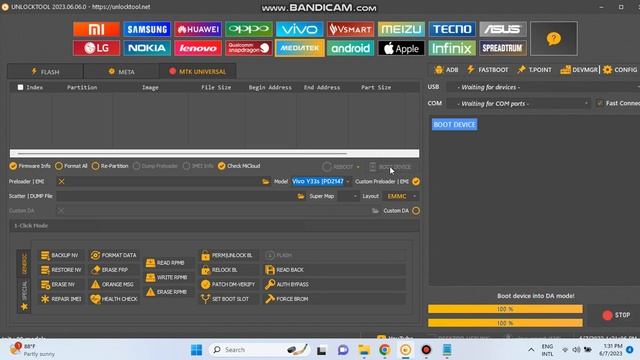The width and height of the screenshot is (640, 360).
Task: Select the Spreadtrum brand logo
Action: tap(503, 48)
